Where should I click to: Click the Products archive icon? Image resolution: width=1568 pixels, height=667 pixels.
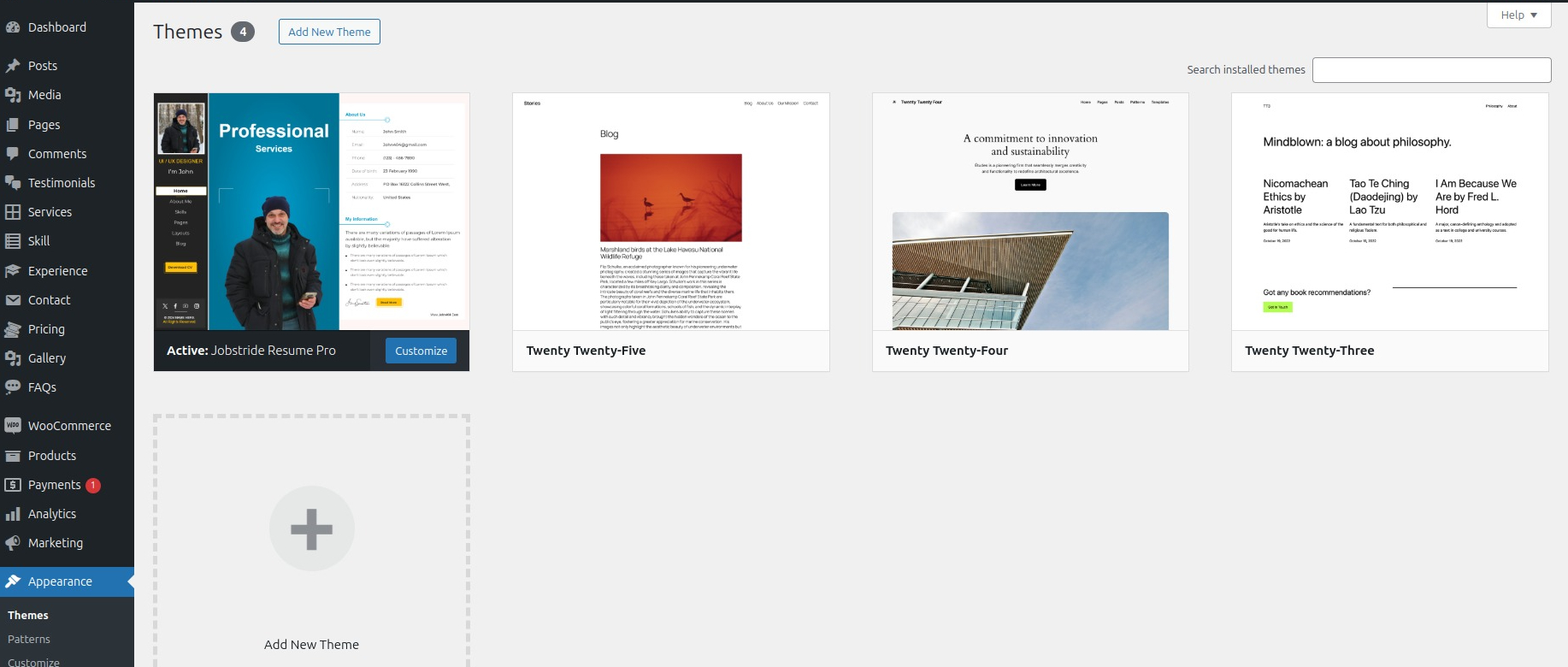coord(13,456)
